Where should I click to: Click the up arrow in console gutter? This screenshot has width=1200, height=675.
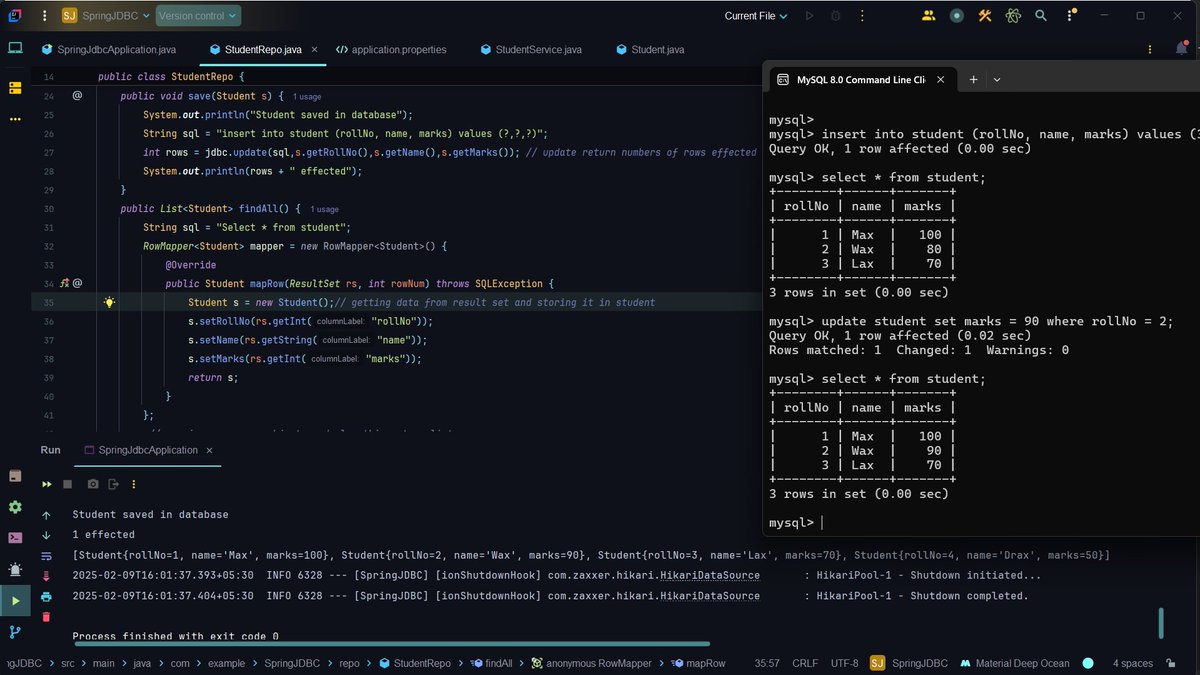(x=46, y=515)
